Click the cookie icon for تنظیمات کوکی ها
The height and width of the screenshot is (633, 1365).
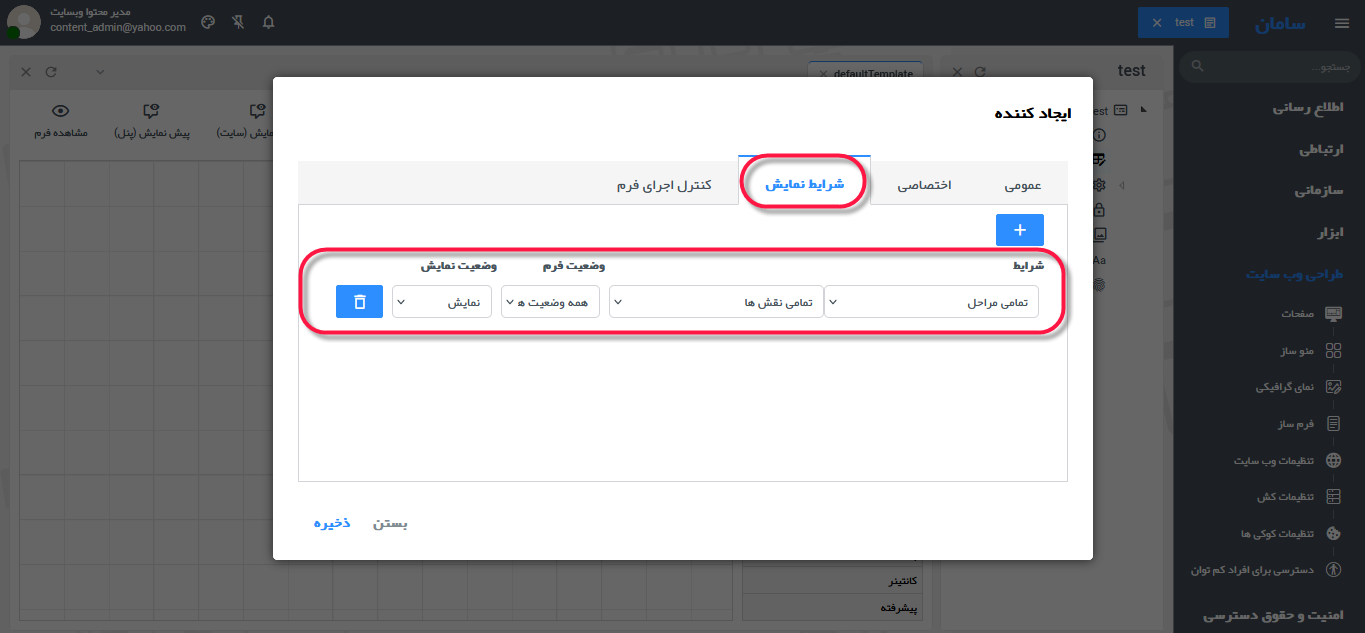1333,534
